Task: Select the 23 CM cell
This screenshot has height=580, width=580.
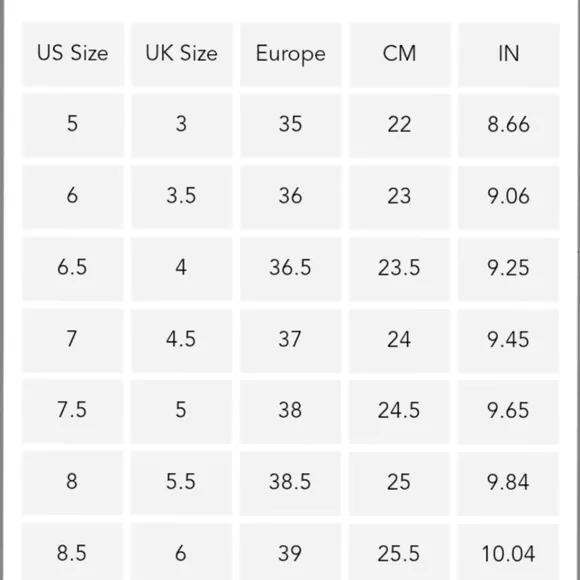Action: [x=399, y=197]
